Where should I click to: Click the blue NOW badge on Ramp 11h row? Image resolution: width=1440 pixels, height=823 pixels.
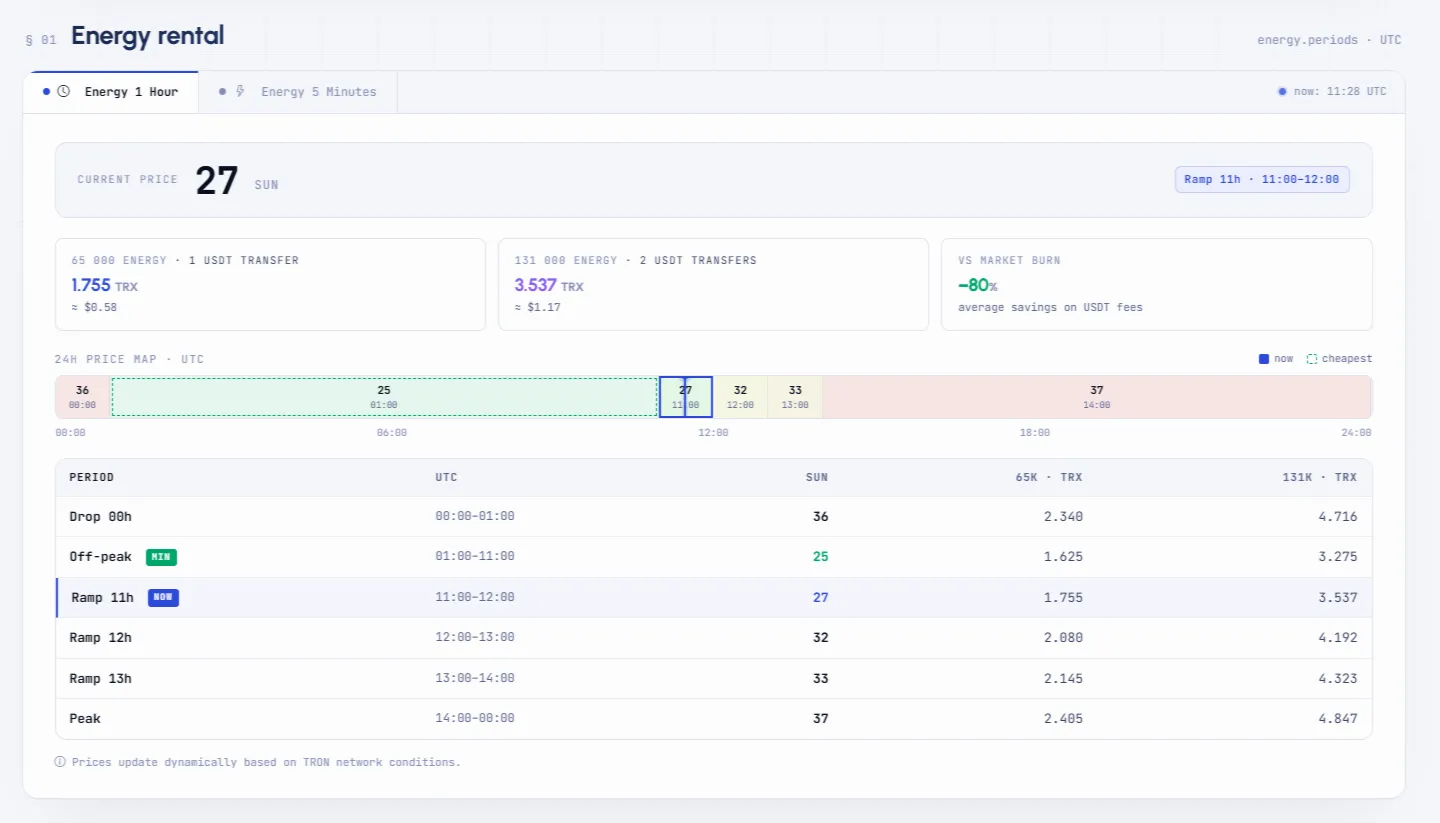pos(163,598)
